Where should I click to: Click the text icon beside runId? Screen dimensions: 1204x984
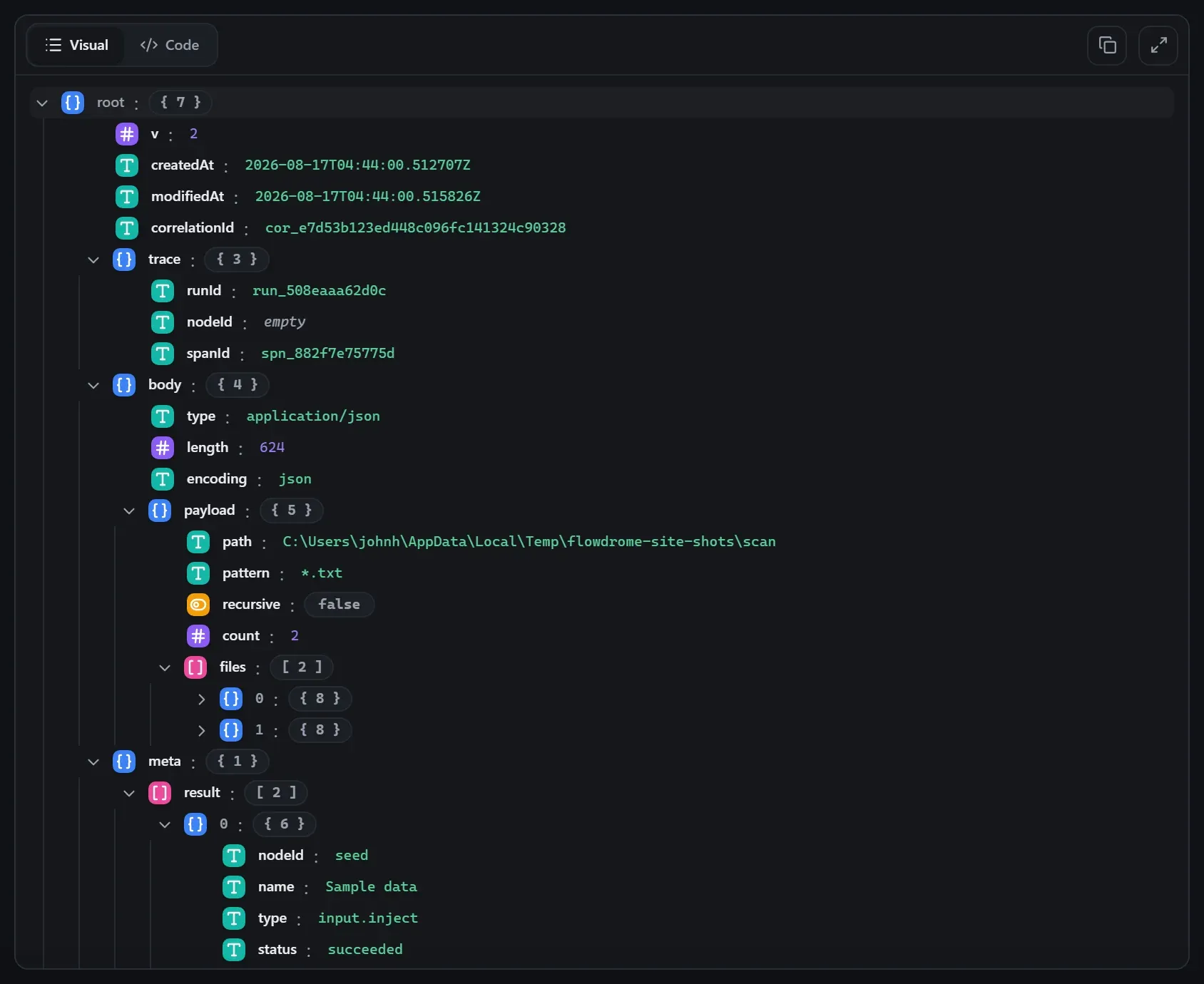point(163,291)
